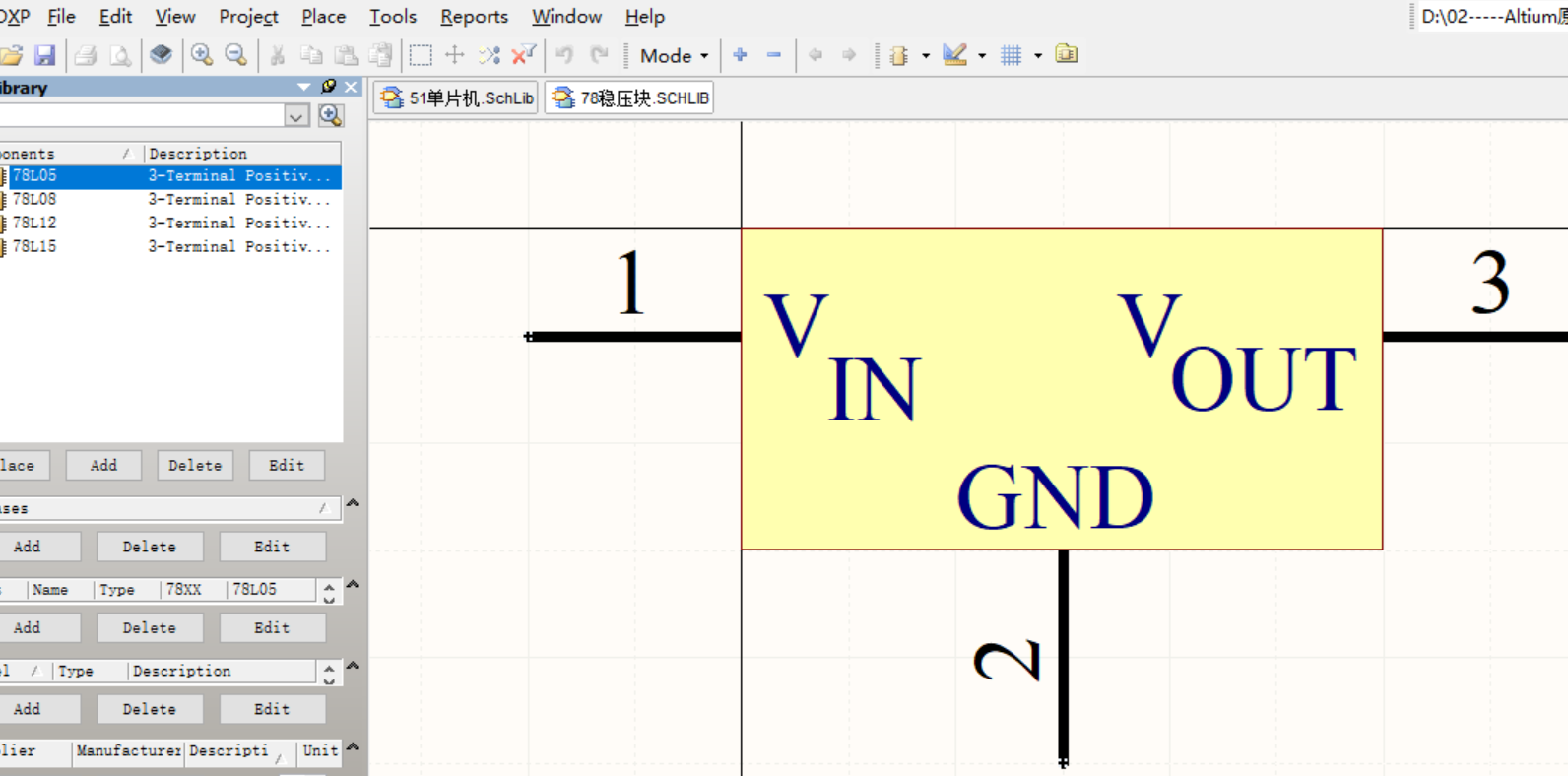The image size is (1568, 776).
Task: Open the Edit menu
Action: coord(115,17)
